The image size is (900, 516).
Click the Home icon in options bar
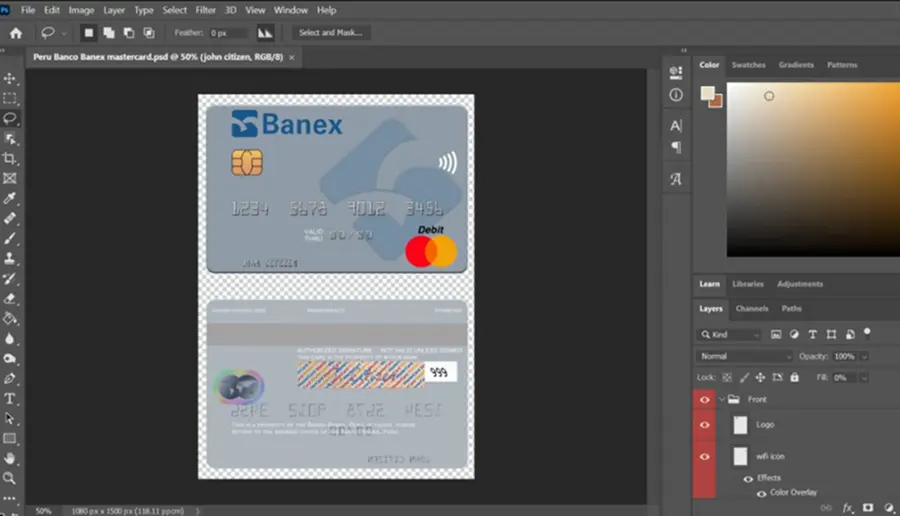pos(16,33)
